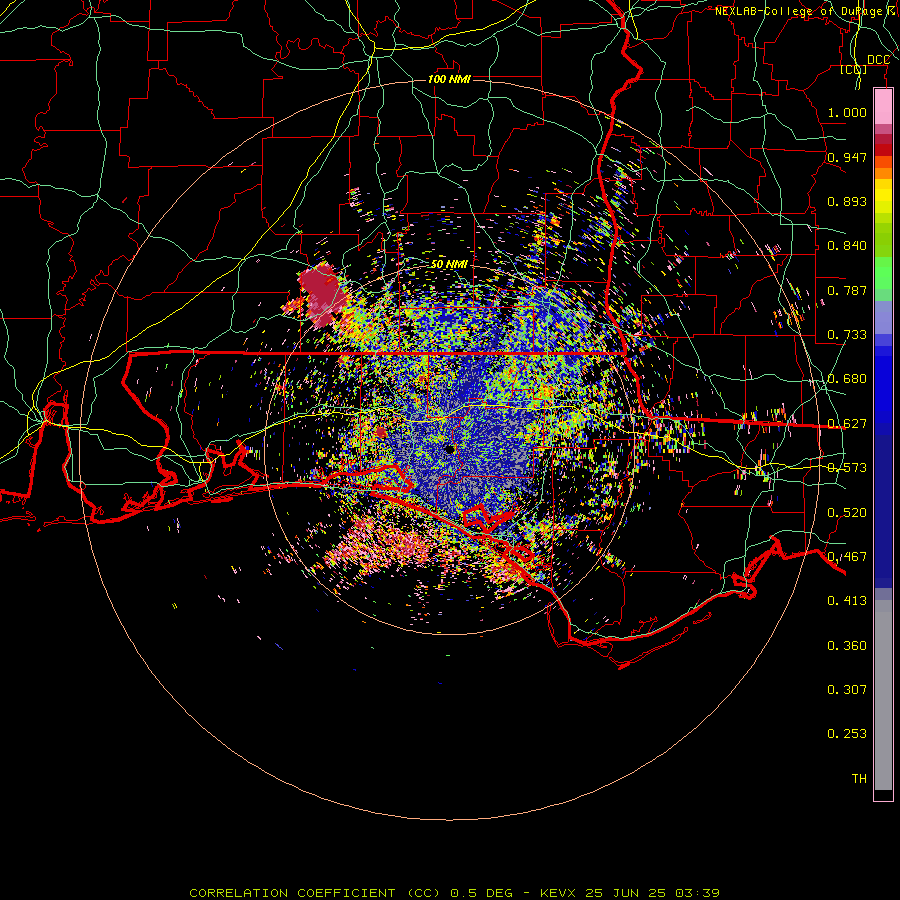900x900 pixels.
Task: Select the 0.467 legend value
Action: tap(847, 557)
